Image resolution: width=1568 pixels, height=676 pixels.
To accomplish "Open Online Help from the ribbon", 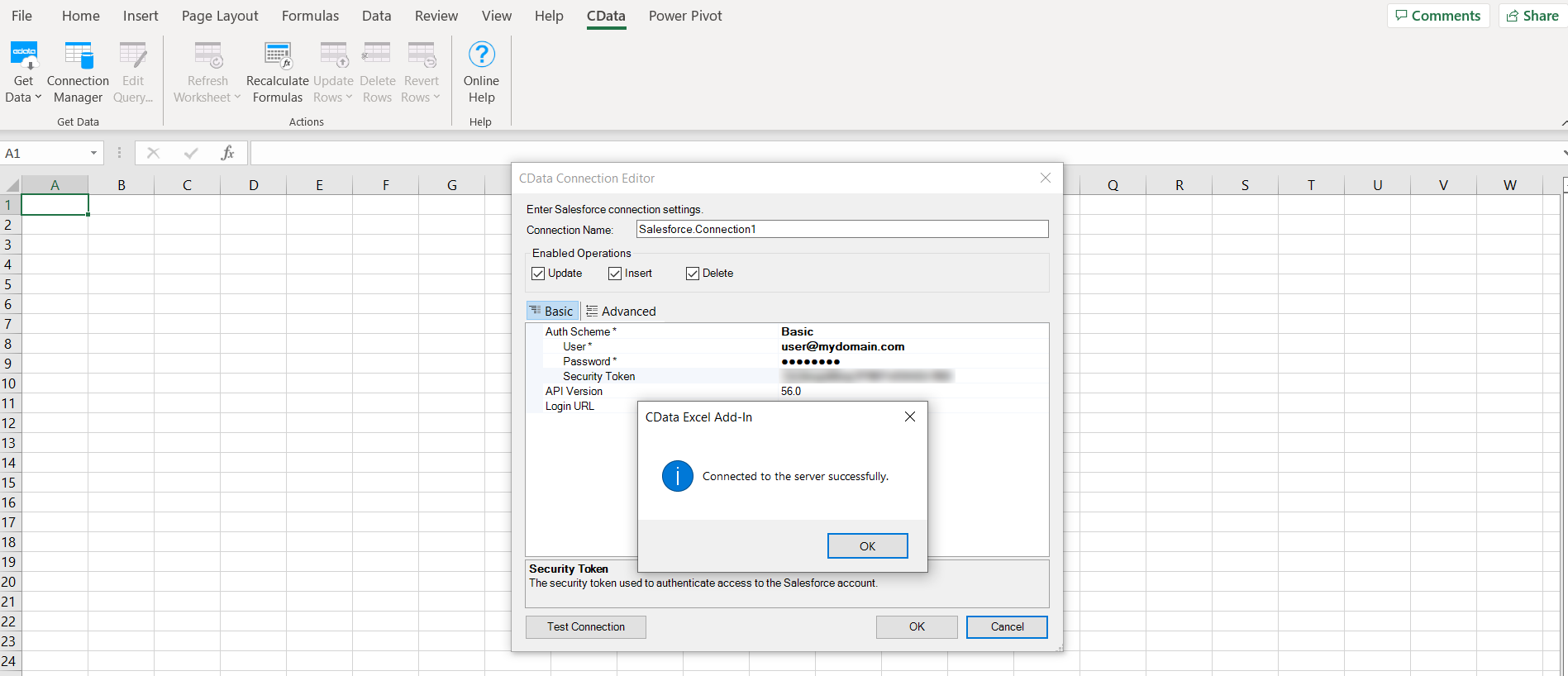I will pos(481,56).
